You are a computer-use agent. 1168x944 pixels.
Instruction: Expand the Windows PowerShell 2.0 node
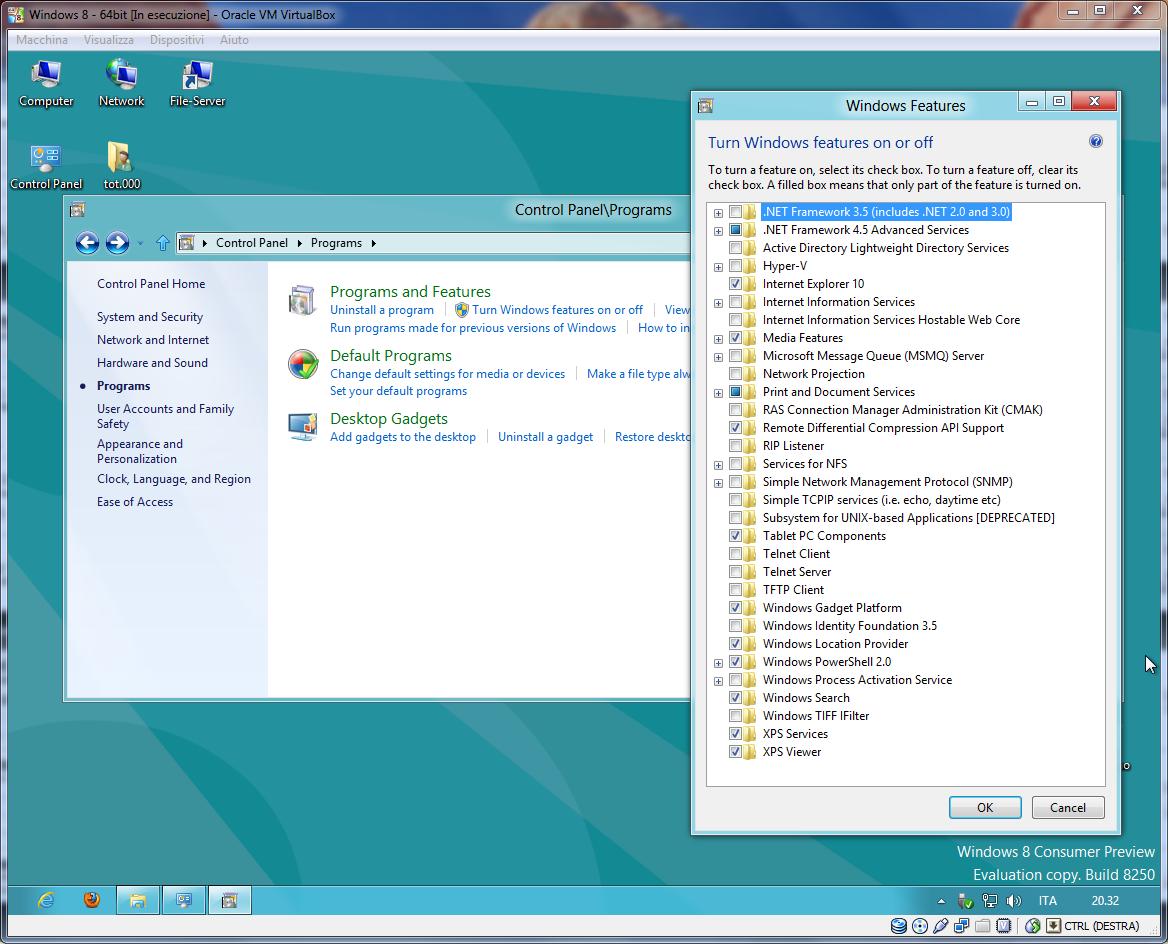click(x=718, y=663)
